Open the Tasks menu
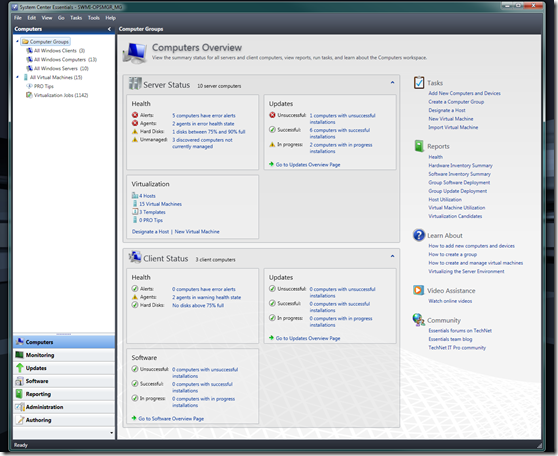This screenshot has width=558, height=456. [76, 18]
